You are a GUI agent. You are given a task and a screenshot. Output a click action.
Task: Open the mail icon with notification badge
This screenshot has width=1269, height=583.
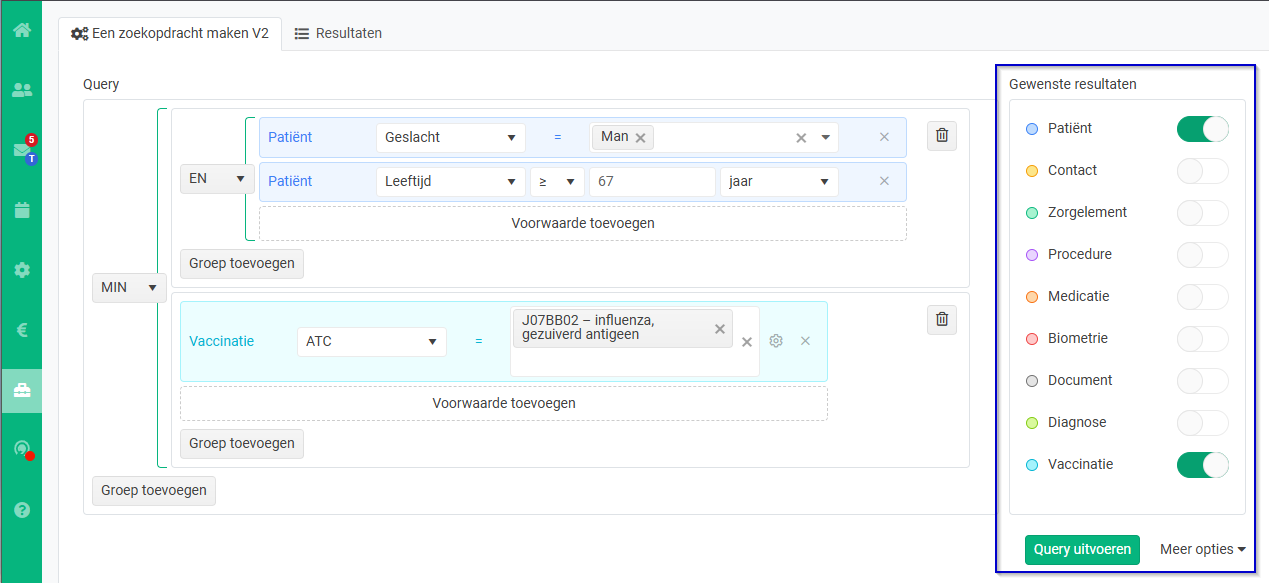[x=22, y=150]
